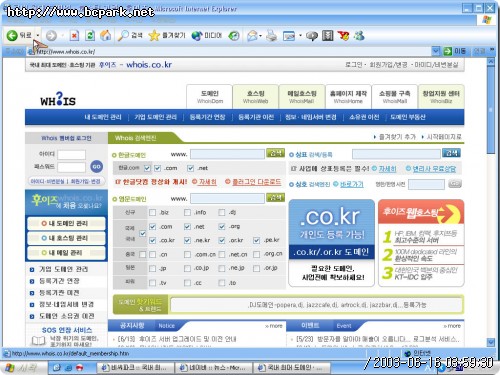The height and width of the screenshot is (375, 500).
Task: Click 내 호스팅 관리 sidebar button
Action: (66, 238)
